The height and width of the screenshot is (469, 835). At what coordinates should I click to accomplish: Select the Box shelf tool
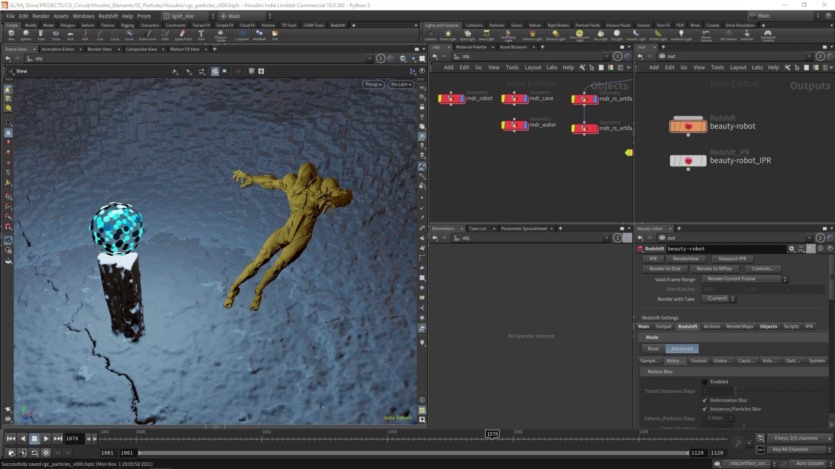[11, 35]
